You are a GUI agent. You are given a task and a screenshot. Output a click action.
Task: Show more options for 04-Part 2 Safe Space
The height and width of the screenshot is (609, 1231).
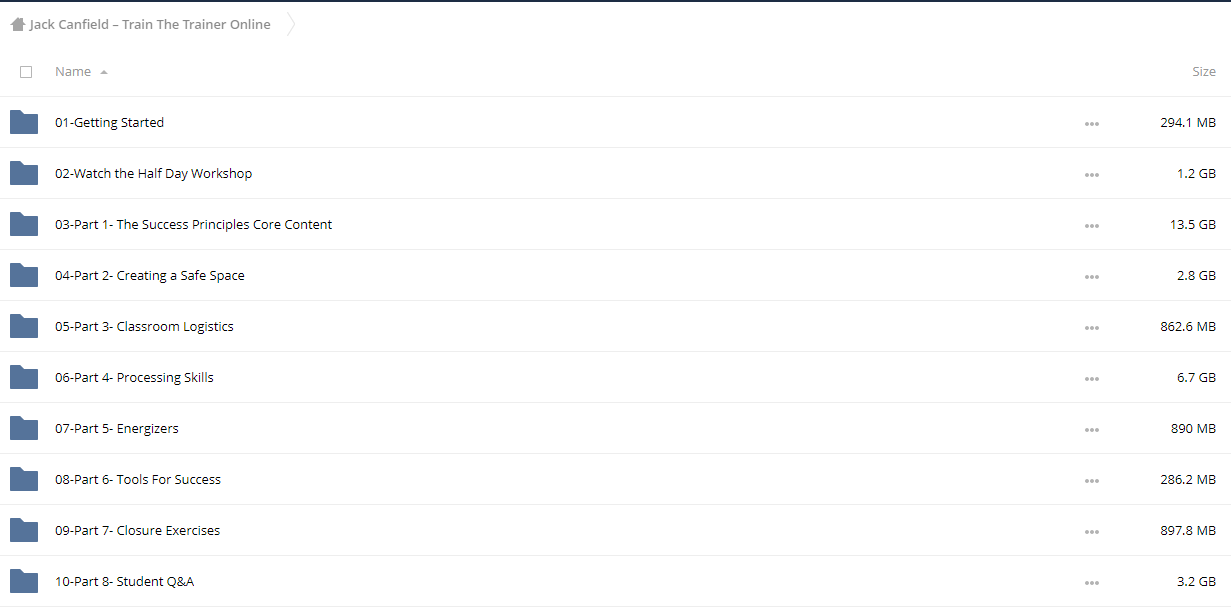(1092, 277)
